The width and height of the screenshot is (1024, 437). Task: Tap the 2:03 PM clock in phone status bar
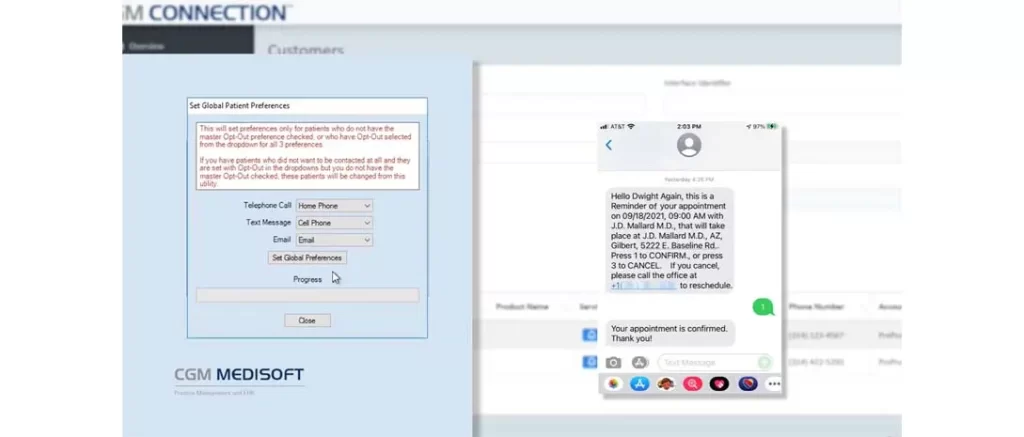coord(689,127)
